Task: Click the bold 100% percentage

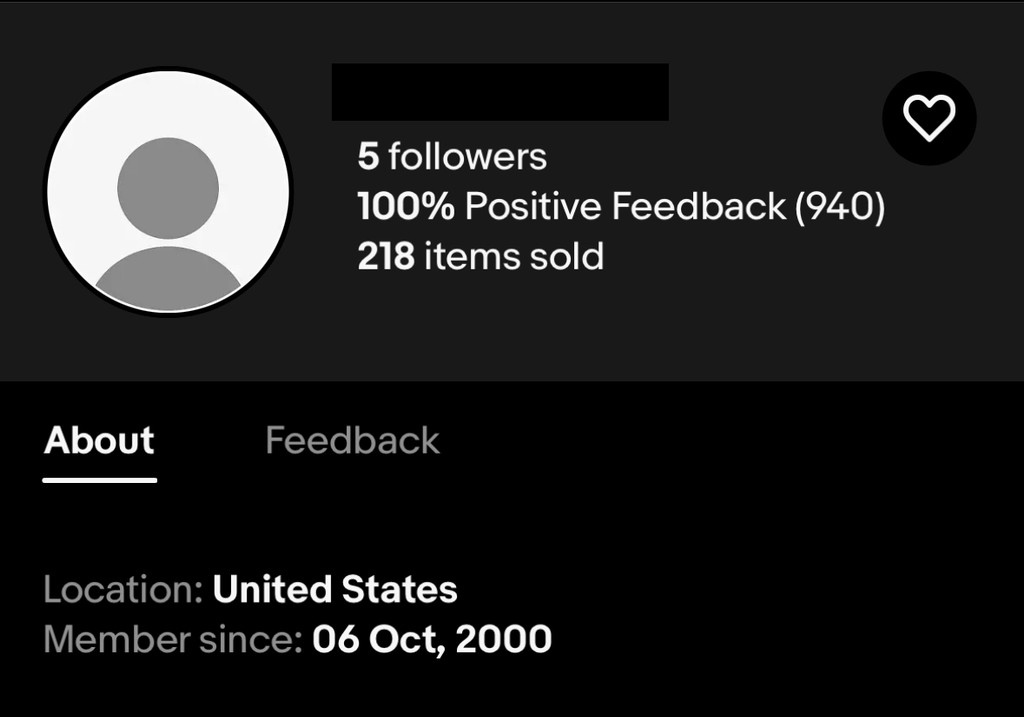Action: pos(406,207)
